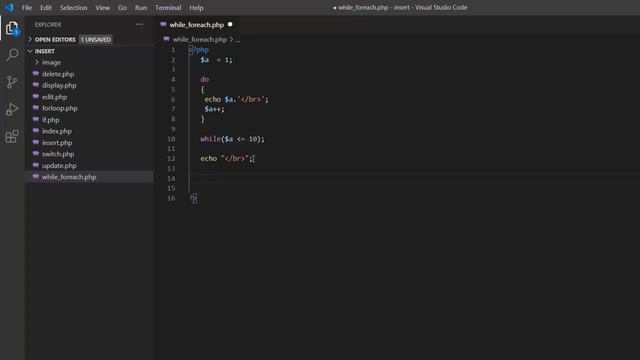Click the $a++; statement on line 7
The height and width of the screenshot is (360, 640).
coord(214,109)
